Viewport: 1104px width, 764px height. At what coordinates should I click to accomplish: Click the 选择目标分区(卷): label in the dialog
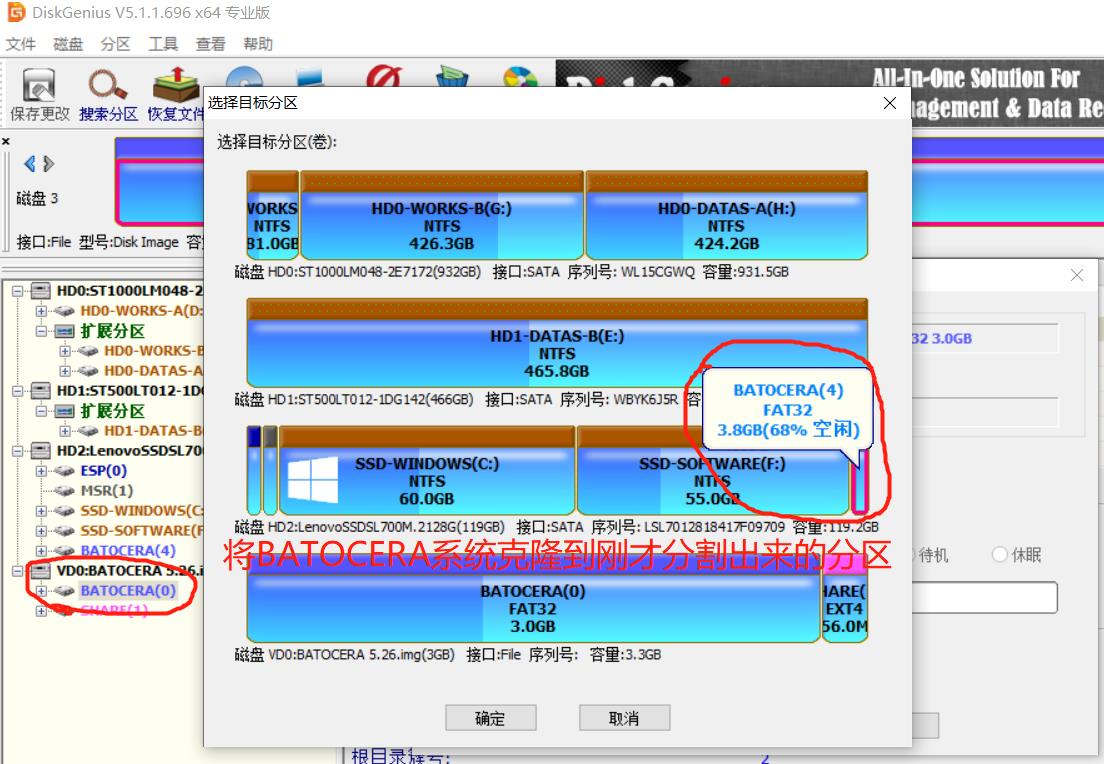coord(277,142)
